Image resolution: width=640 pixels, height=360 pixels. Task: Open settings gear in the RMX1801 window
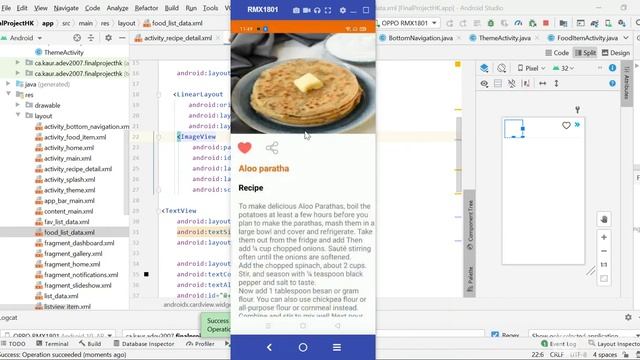pos(342,10)
